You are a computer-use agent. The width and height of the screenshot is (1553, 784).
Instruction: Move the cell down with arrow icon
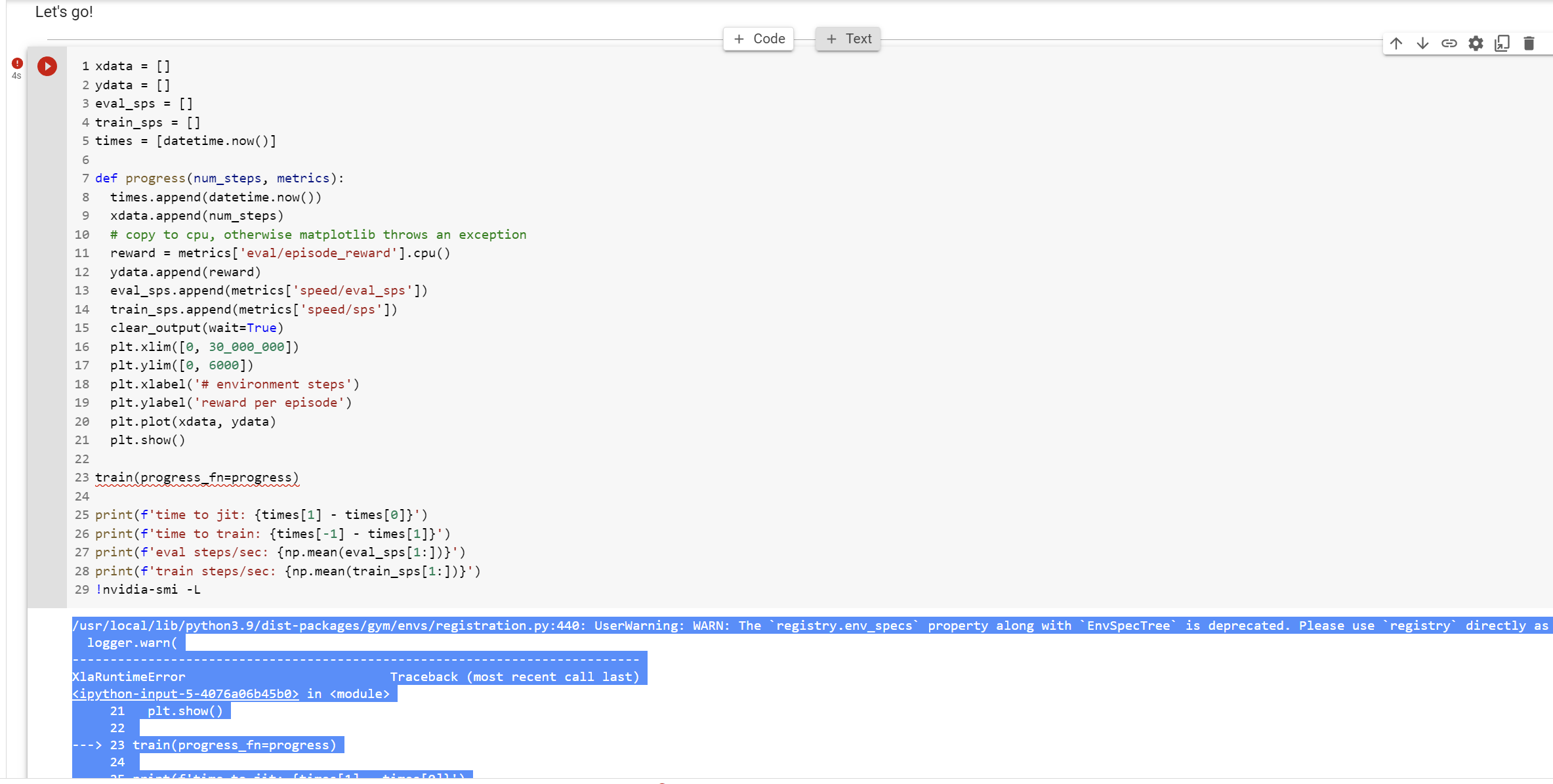1422,43
